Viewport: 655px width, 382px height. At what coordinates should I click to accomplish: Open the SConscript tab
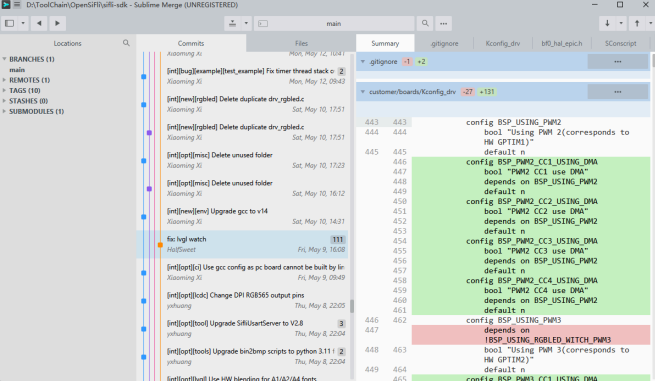(x=620, y=43)
